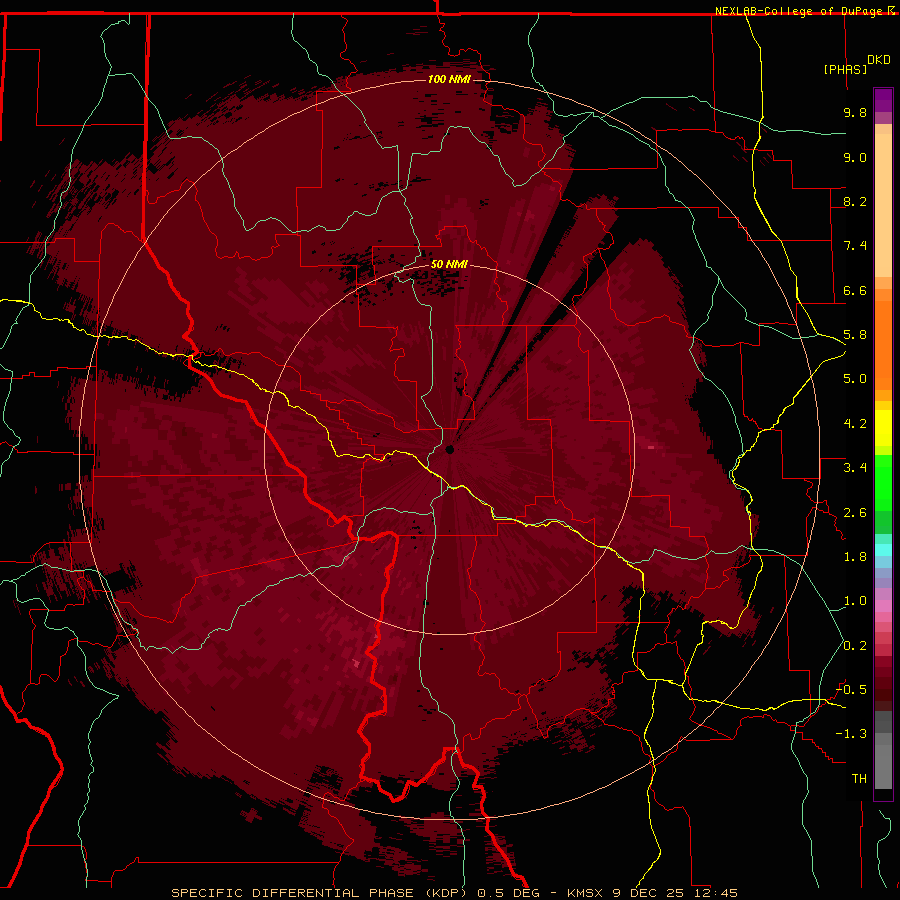Image resolution: width=900 pixels, height=900 pixels.
Task: Click the "3.4" color scale value
Action: click(x=855, y=468)
